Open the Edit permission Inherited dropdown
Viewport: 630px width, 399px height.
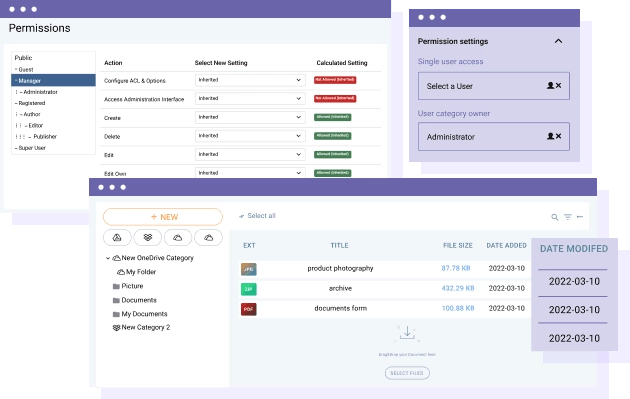pyautogui.click(x=250, y=154)
